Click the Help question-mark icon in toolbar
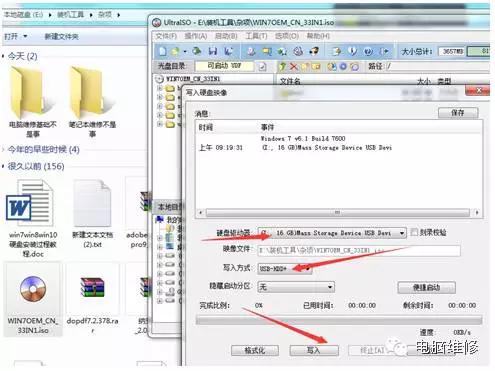Image resolution: width=495 pixels, height=371 pixels. pyautogui.click(x=368, y=51)
